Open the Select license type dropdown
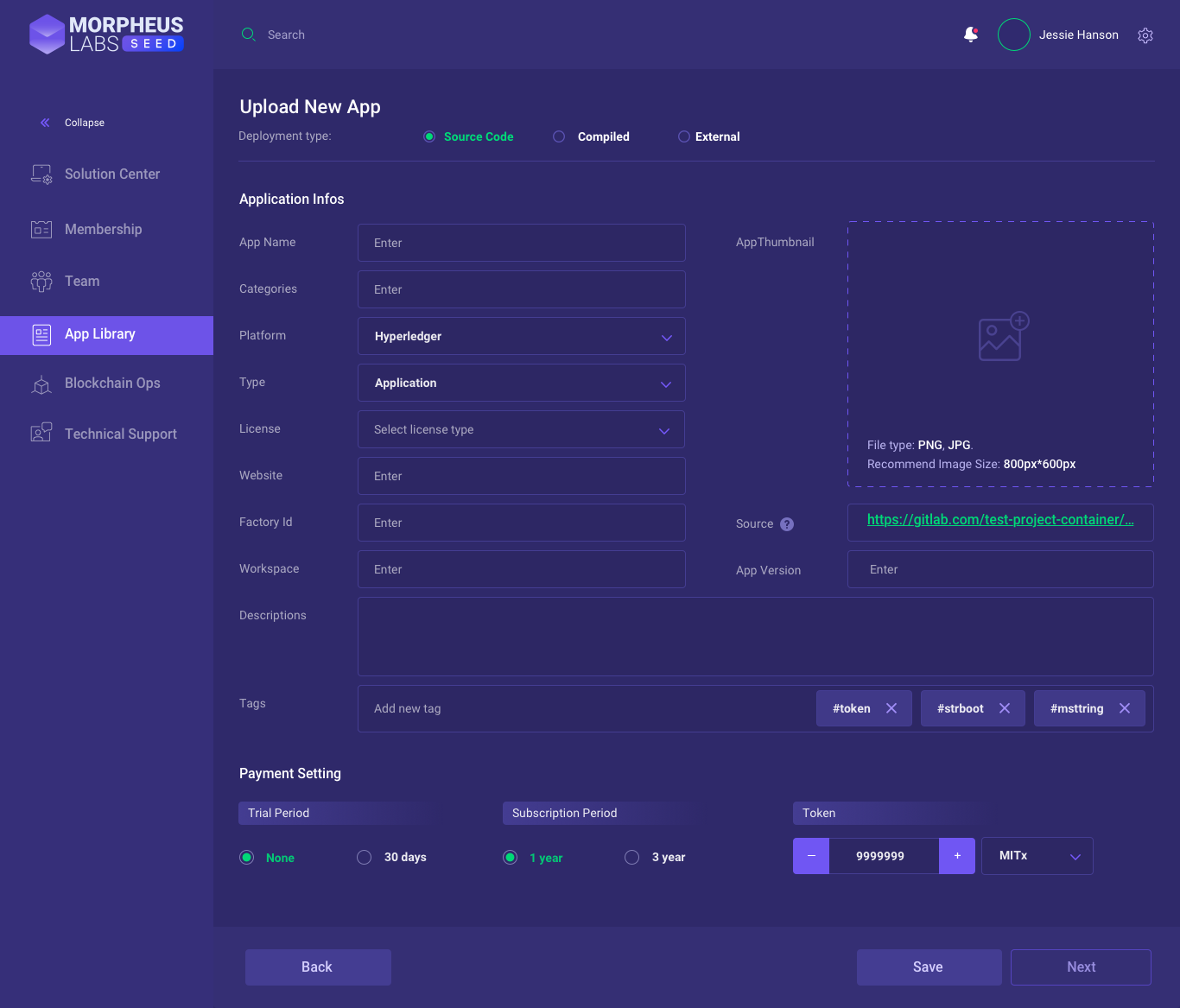1180x1008 pixels. tap(522, 429)
